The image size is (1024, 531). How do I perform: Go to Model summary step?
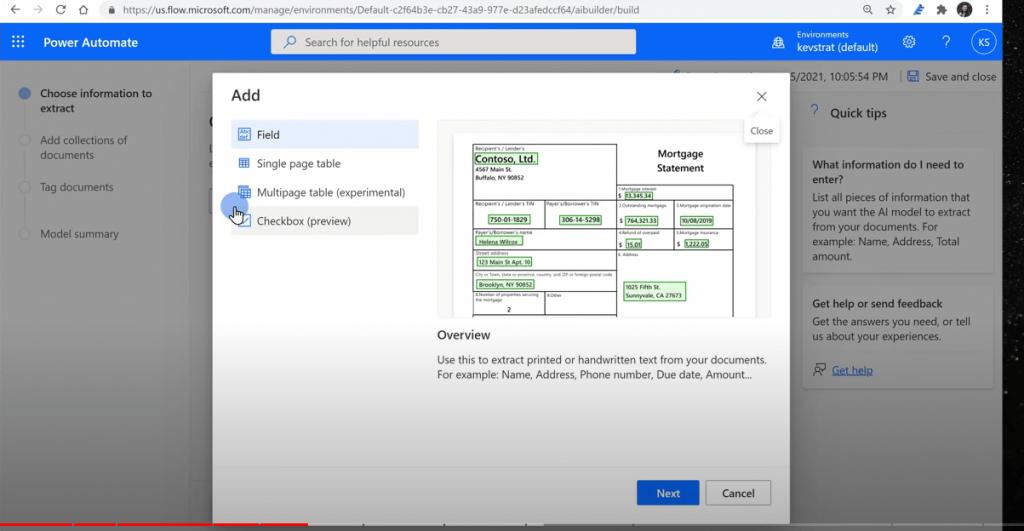tap(79, 234)
